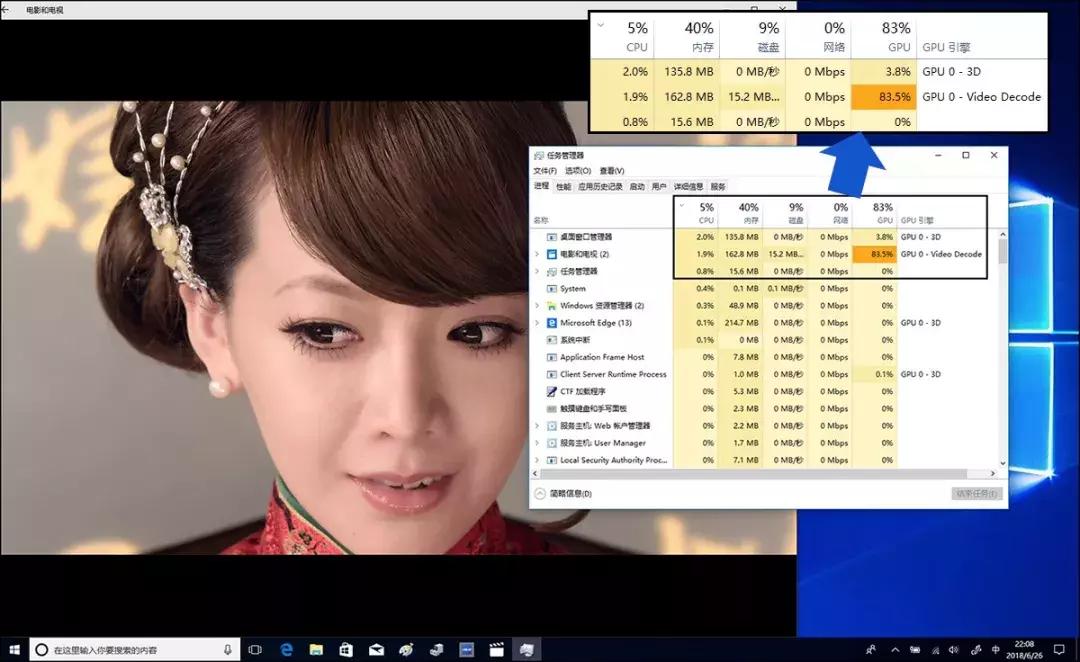Viewport: 1080px width, 662px height.
Task: Sort processes by 磁盘 column header
Action: point(785,213)
